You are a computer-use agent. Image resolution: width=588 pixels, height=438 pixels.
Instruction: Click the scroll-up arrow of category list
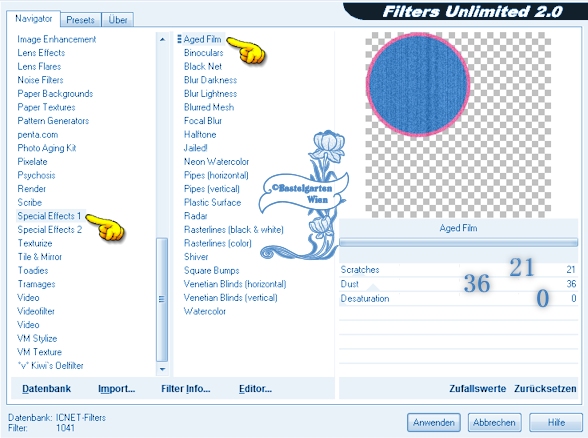pyautogui.click(x=162, y=39)
